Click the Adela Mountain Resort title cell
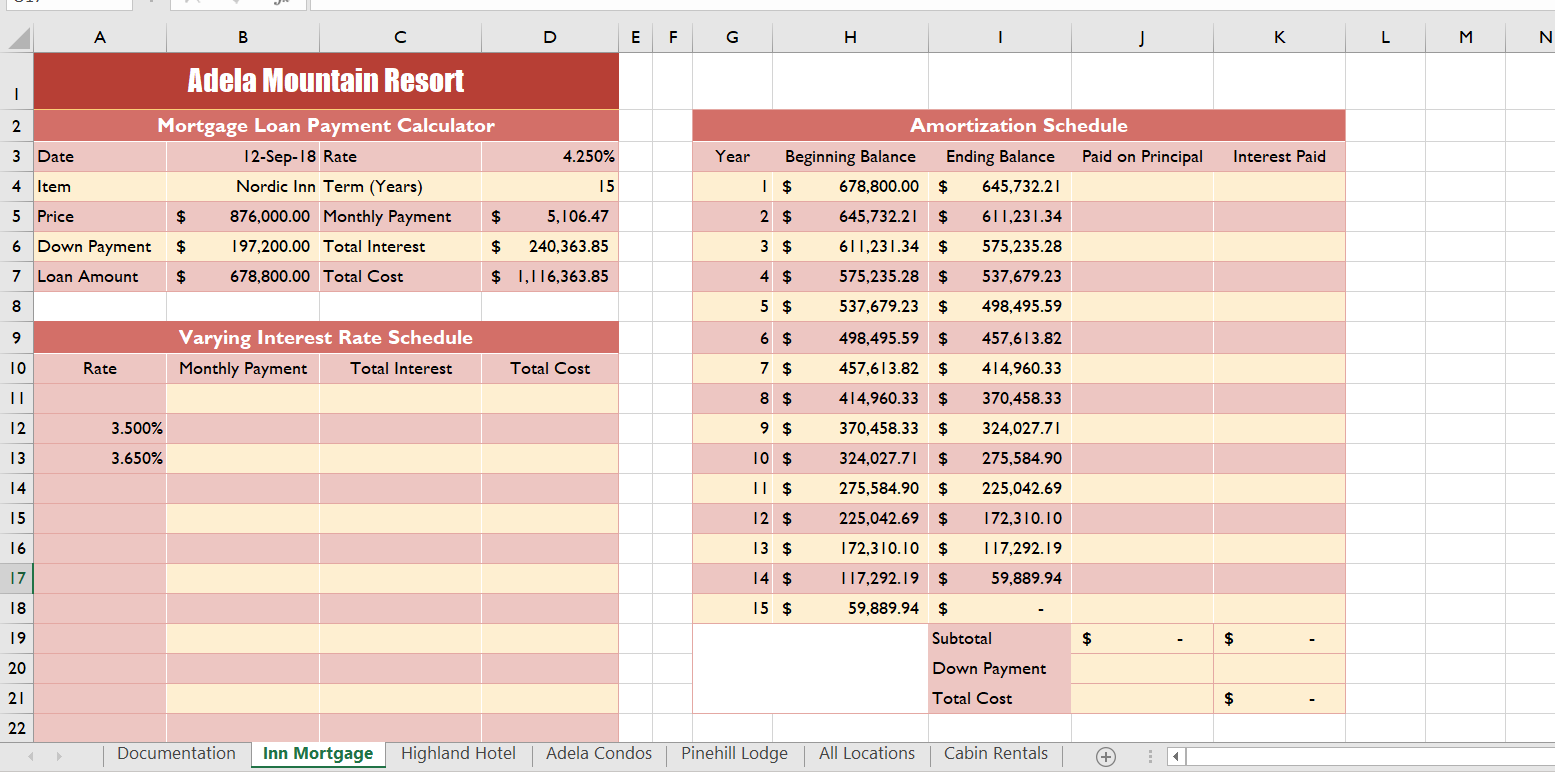Screen dimensions: 1555x772 pyautogui.click(x=326, y=81)
